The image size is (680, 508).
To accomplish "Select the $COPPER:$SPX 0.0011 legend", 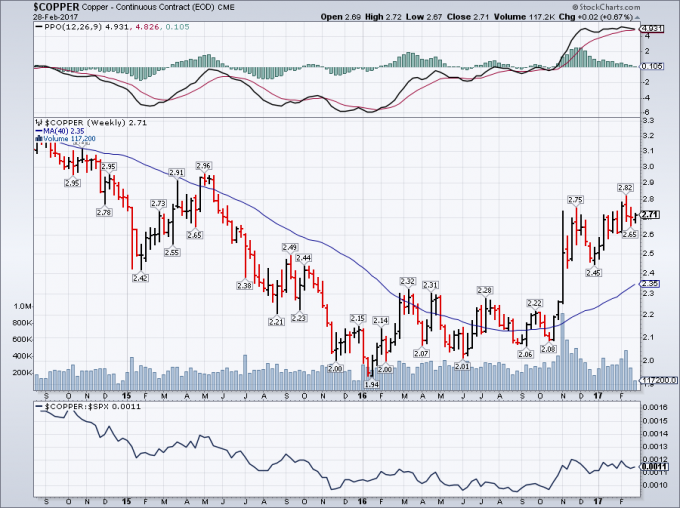I will coord(88,407).
